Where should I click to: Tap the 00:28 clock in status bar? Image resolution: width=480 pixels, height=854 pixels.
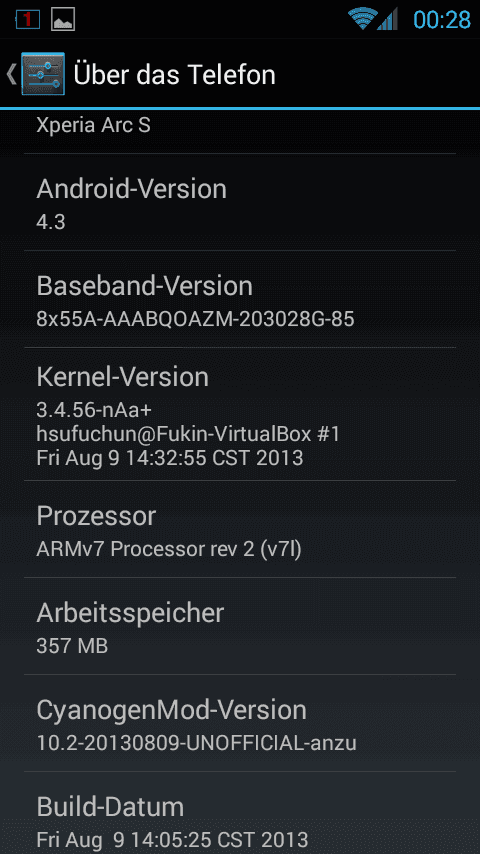[441, 20]
